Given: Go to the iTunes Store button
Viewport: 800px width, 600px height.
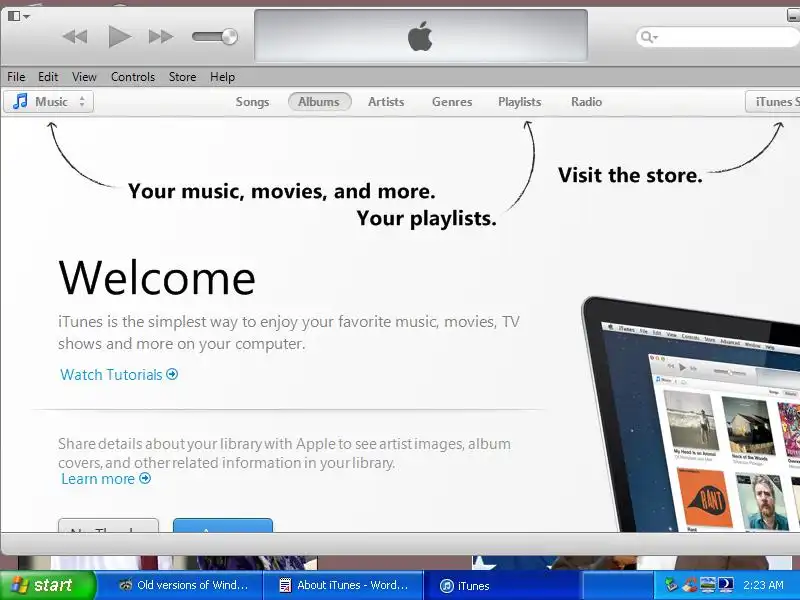Looking at the screenshot, I should coord(772,102).
